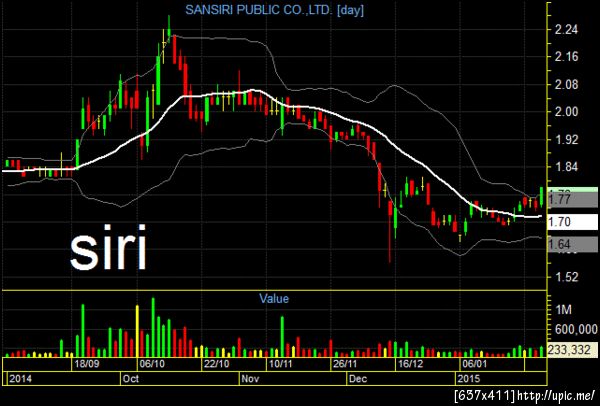Select the 2.16 price axis label
The height and width of the screenshot is (406, 600).
[x=567, y=57]
